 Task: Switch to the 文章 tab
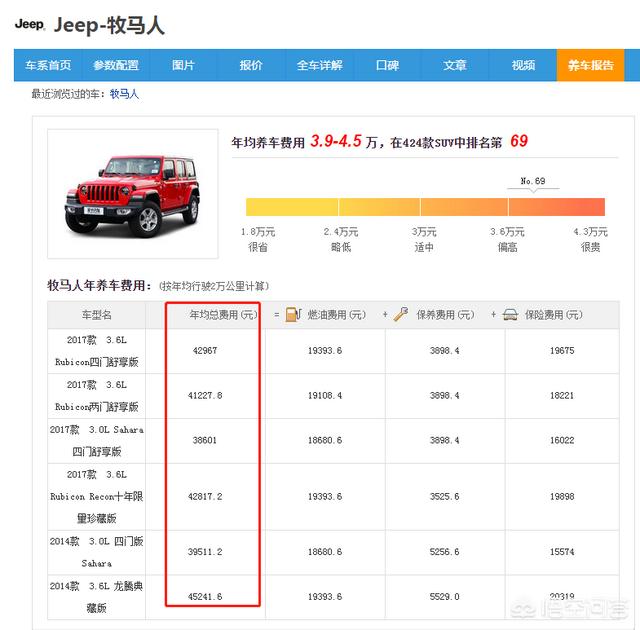point(455,65)
